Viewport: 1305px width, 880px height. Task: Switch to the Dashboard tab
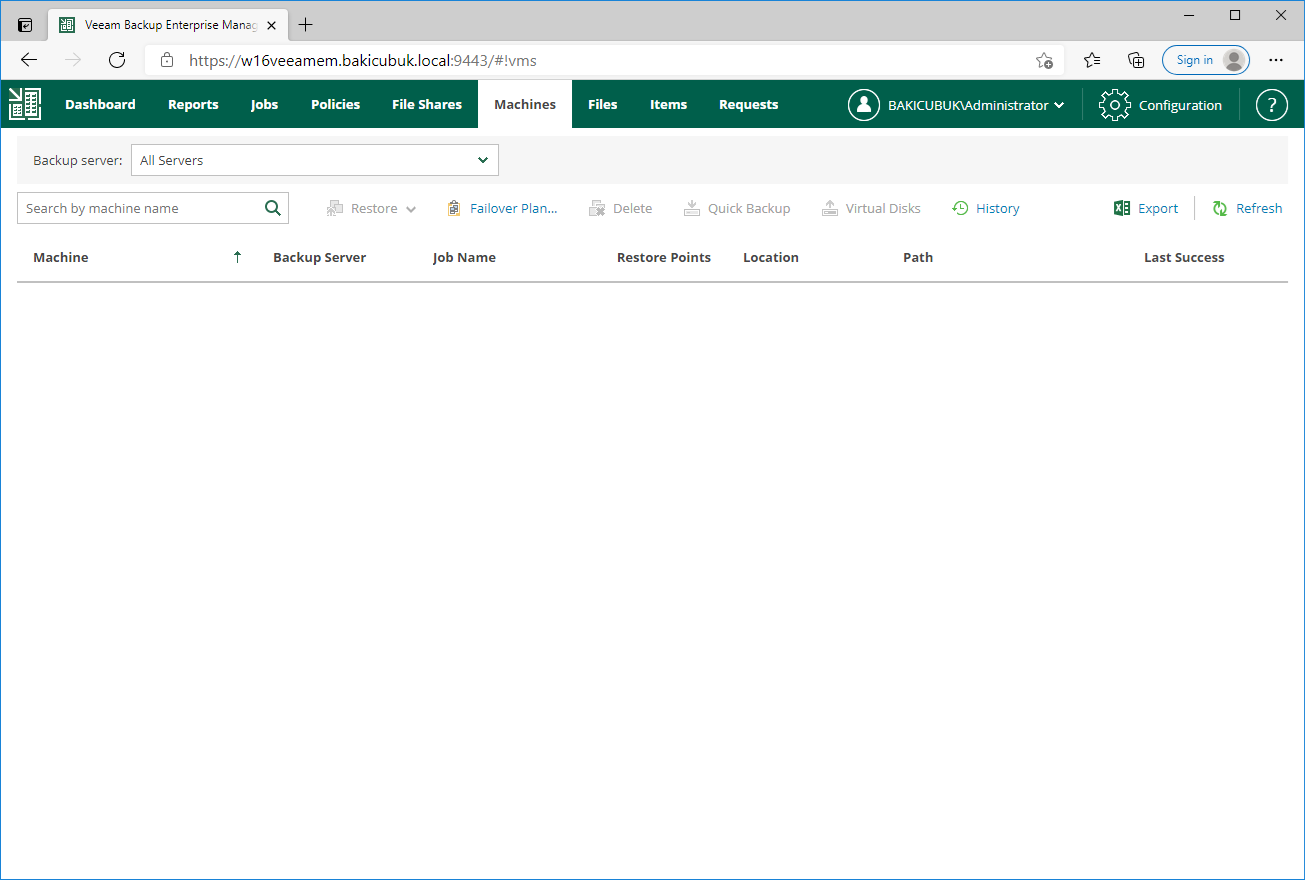tap(100, 104)
